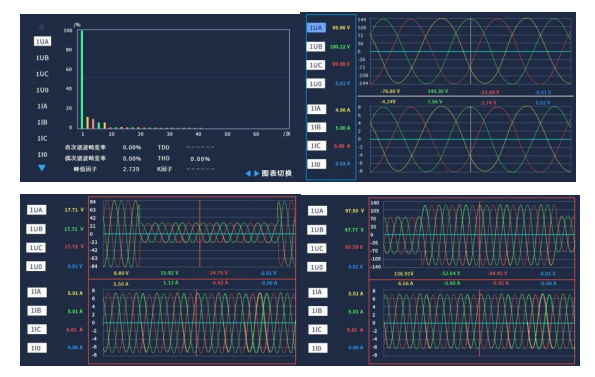Viewport: 595px width, 377px height.
Task: Toggle 1I0 channel in the 17.71 V panel
Action: coord(37,348)
